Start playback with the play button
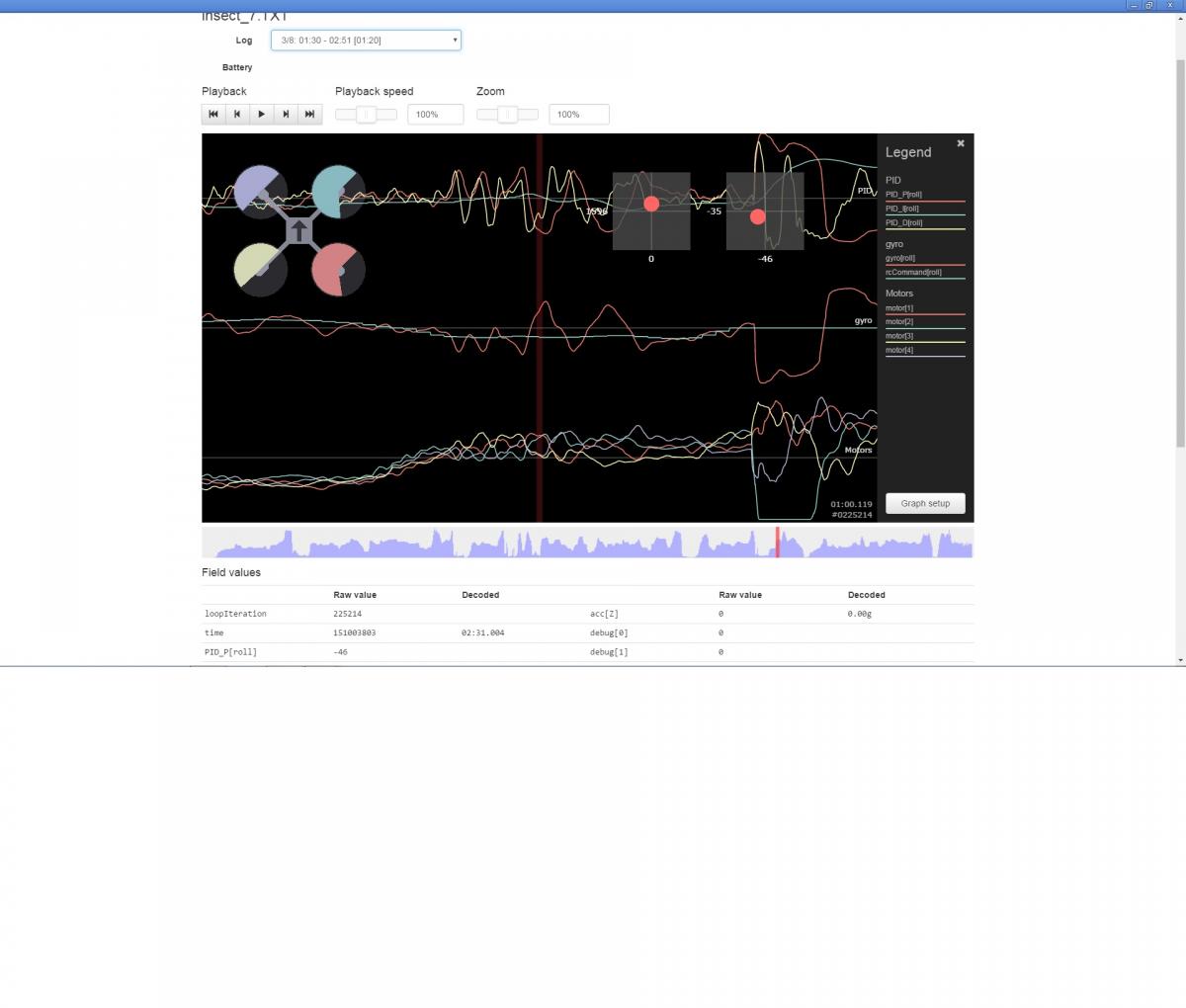The height and width of the screenshot is (1008, 1186). (261, 114)
